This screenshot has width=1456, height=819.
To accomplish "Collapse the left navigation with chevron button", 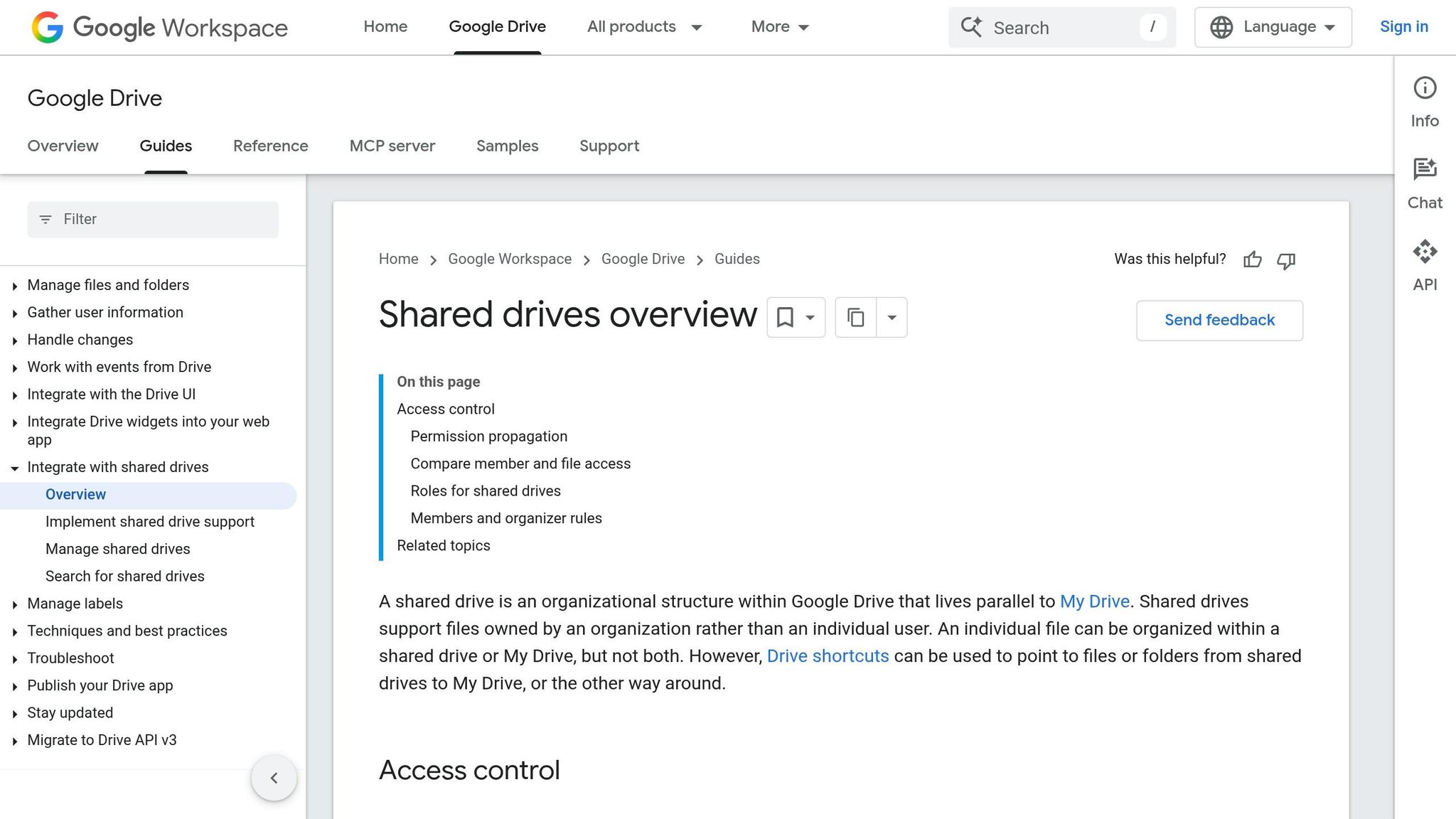I will (274, 778).
